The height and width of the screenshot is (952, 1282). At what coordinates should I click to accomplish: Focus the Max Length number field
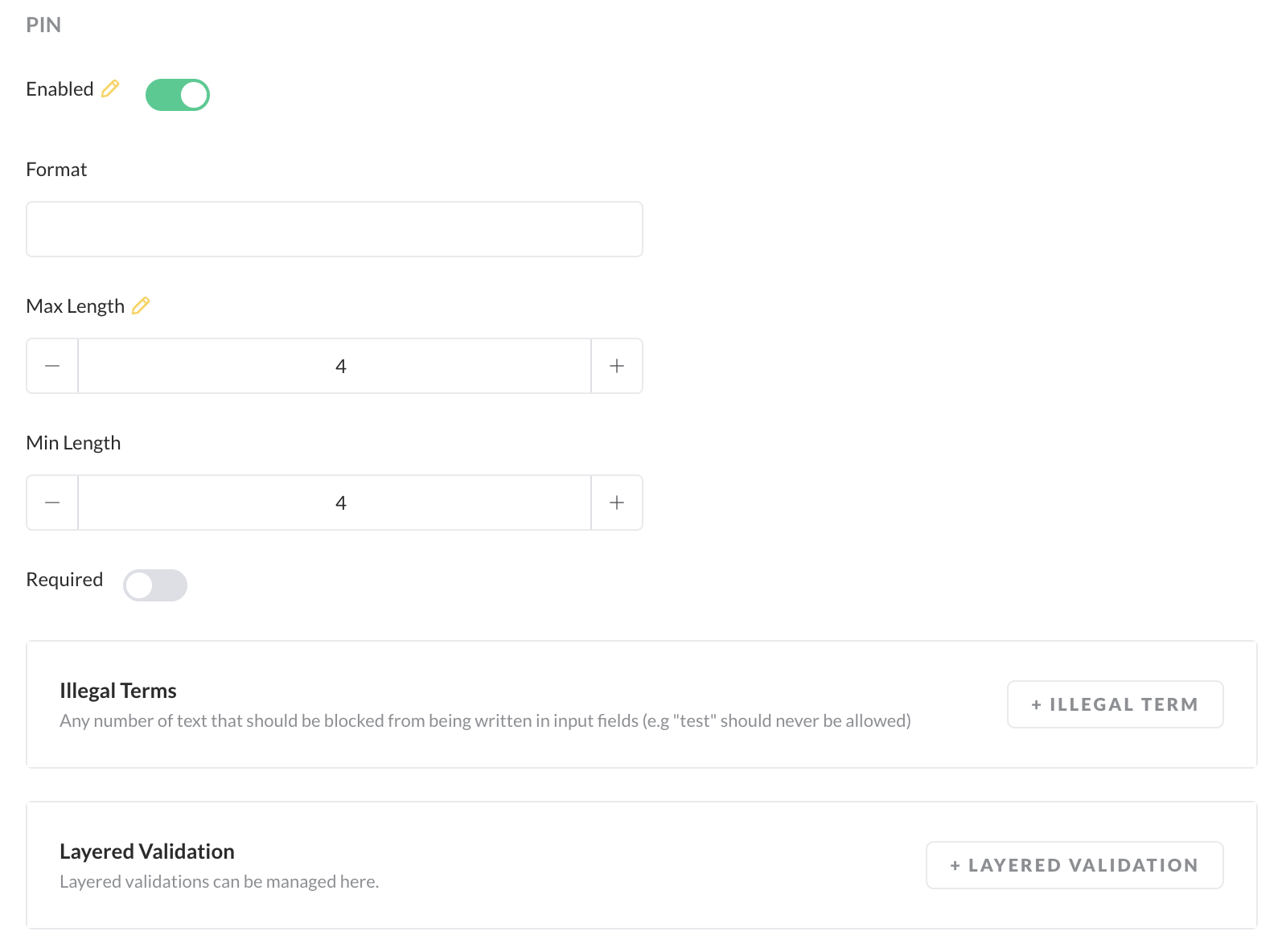pyautogui.click(x=335, y=366)
